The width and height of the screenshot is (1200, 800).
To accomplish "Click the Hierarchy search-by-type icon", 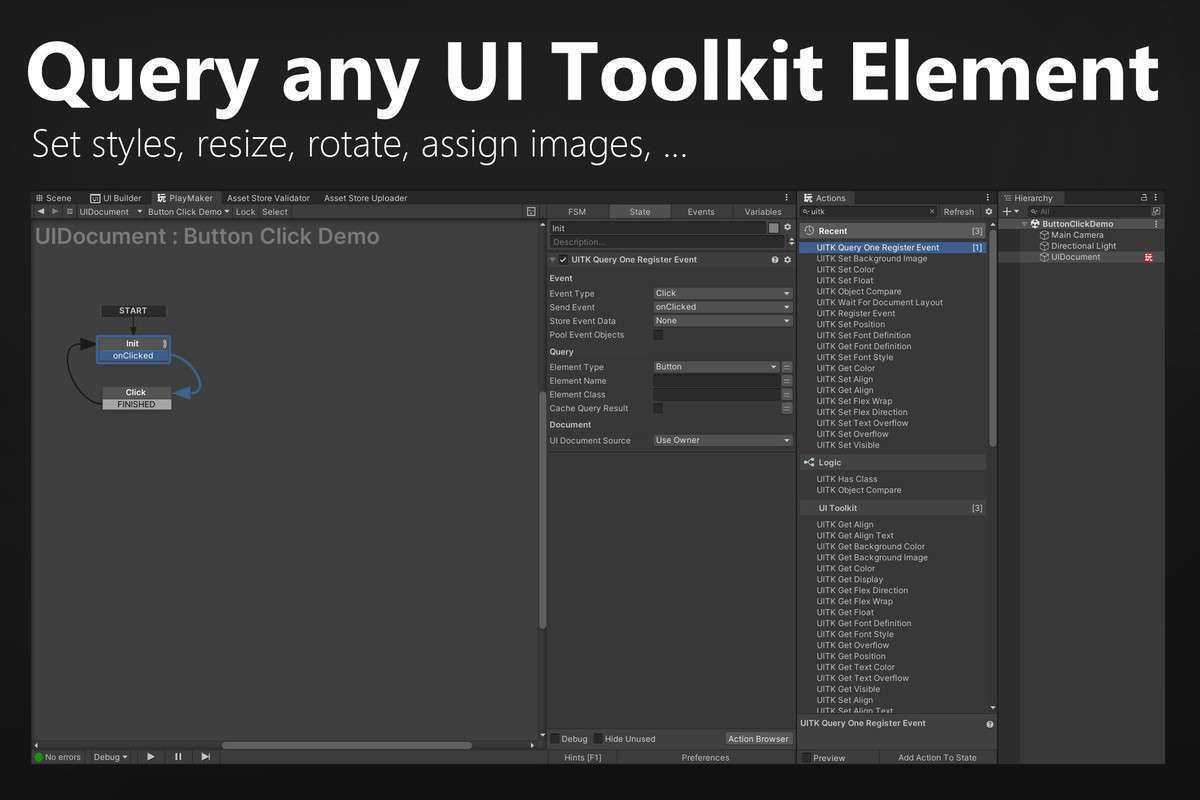I will click(x=1156, y=212).
